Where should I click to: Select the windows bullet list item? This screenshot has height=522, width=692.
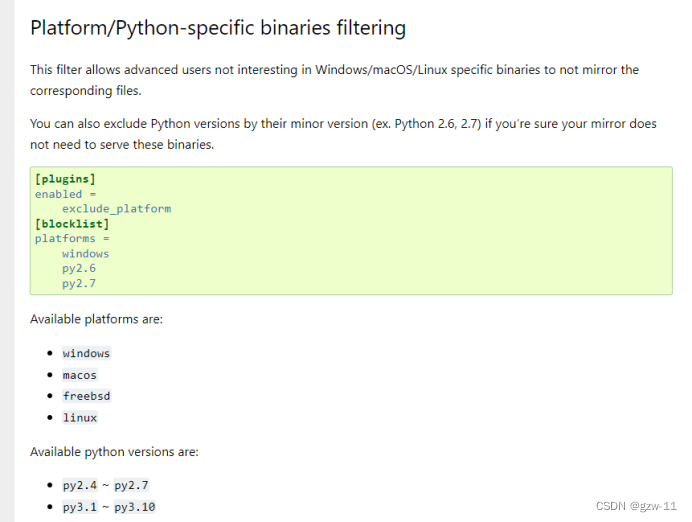coord(86,353)
